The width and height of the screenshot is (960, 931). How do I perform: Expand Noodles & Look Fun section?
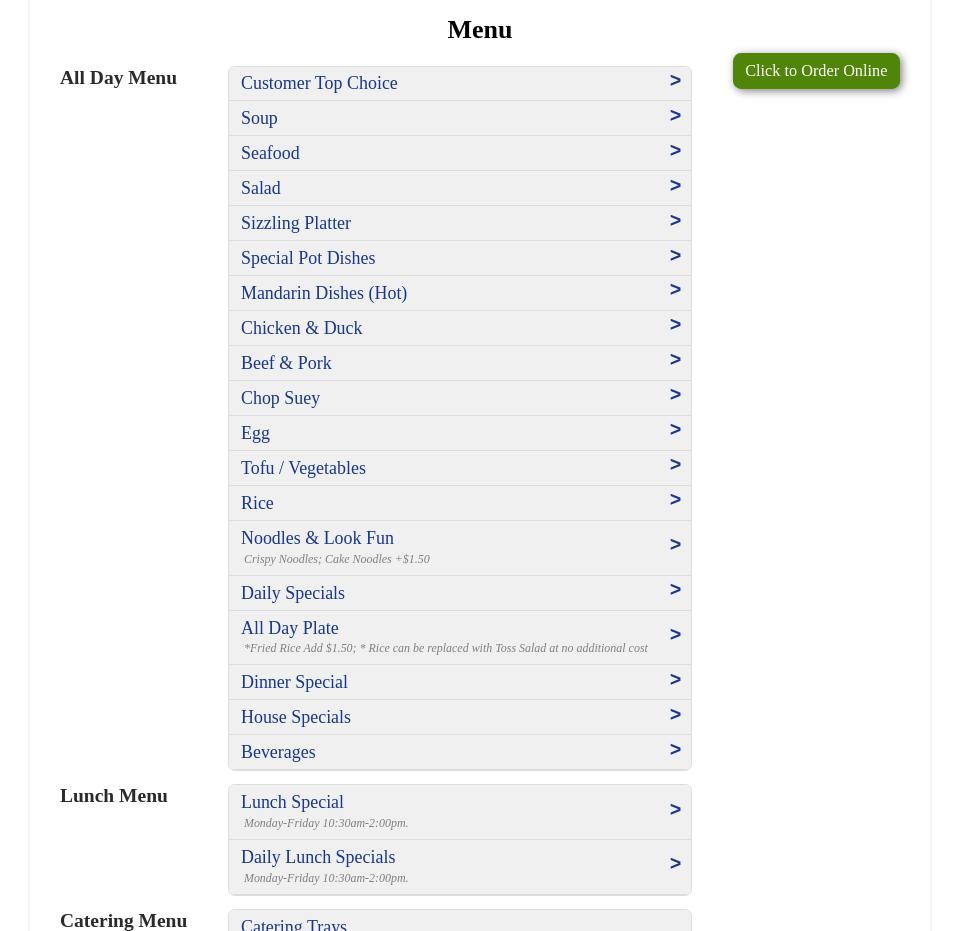[317, 538]
